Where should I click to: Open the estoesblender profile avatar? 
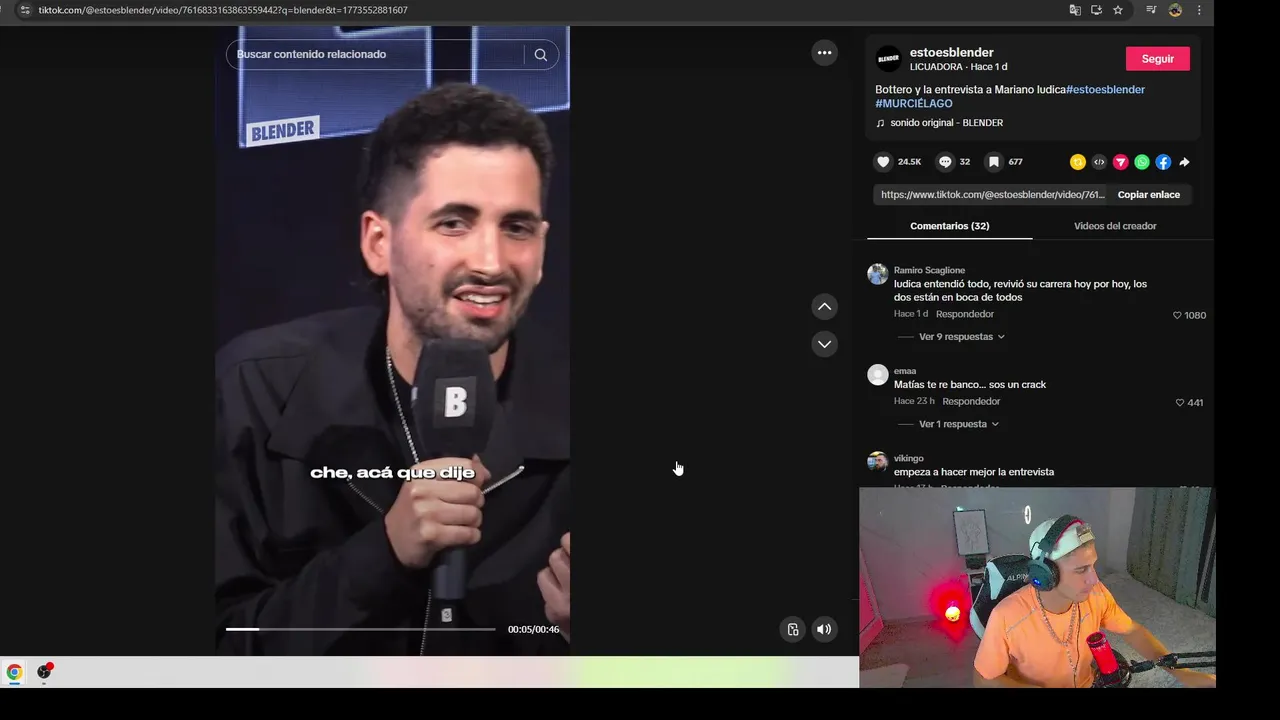(888, 59)
